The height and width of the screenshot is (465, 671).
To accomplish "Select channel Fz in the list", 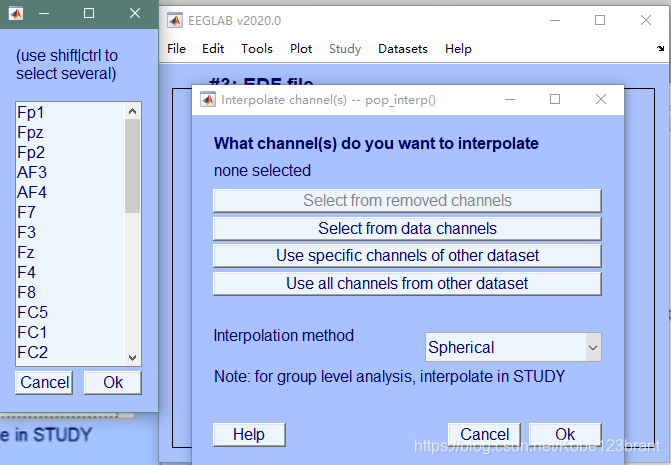I will click(70, 252).
